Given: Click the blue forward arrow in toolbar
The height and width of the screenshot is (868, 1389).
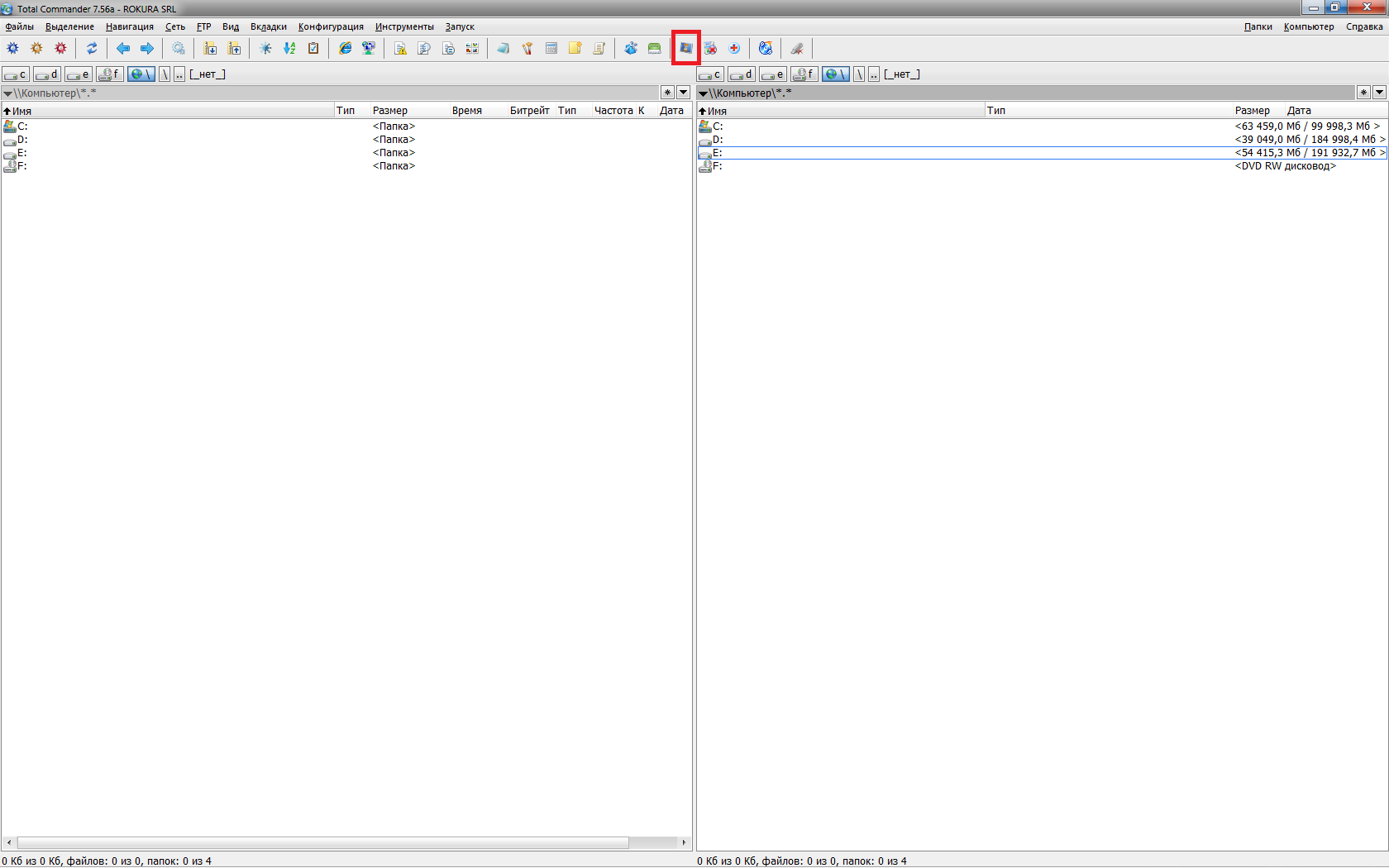Looking at the screenshot, I should click(147, 49).
